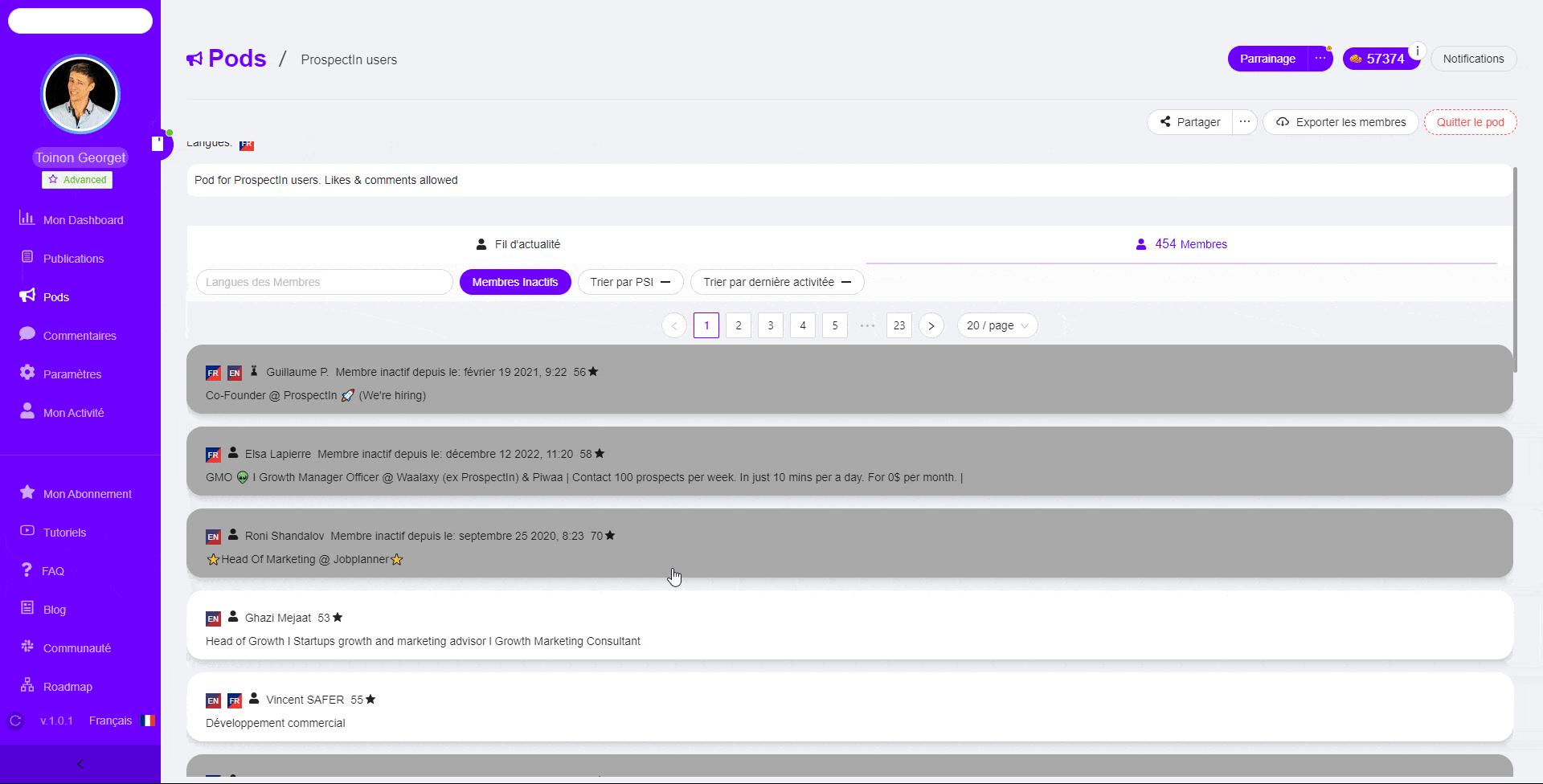Expand the Parrainage more options menu

coord(1320,59)
